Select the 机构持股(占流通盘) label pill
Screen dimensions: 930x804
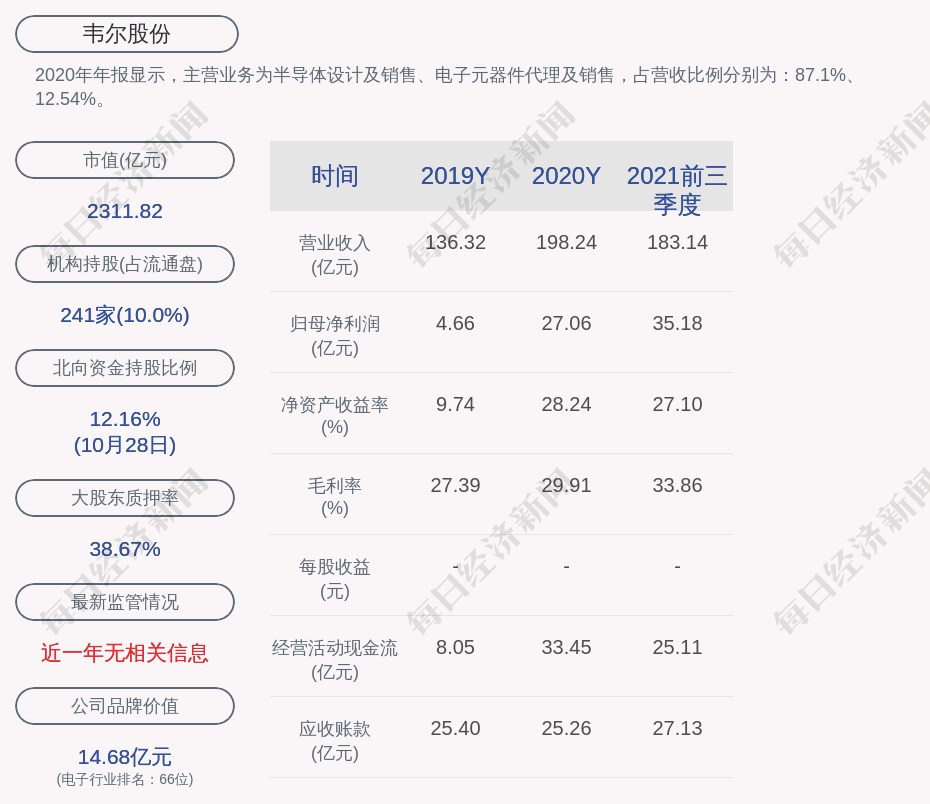click(125, 264)
